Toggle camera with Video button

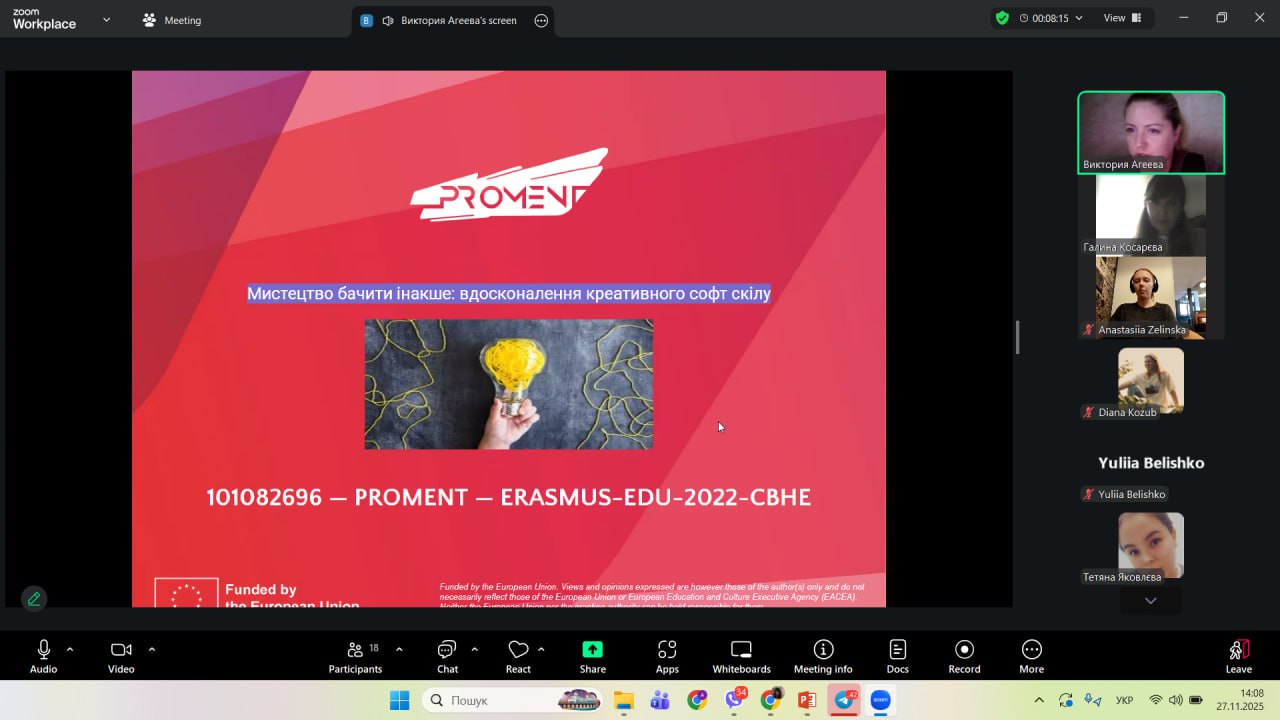121,656
